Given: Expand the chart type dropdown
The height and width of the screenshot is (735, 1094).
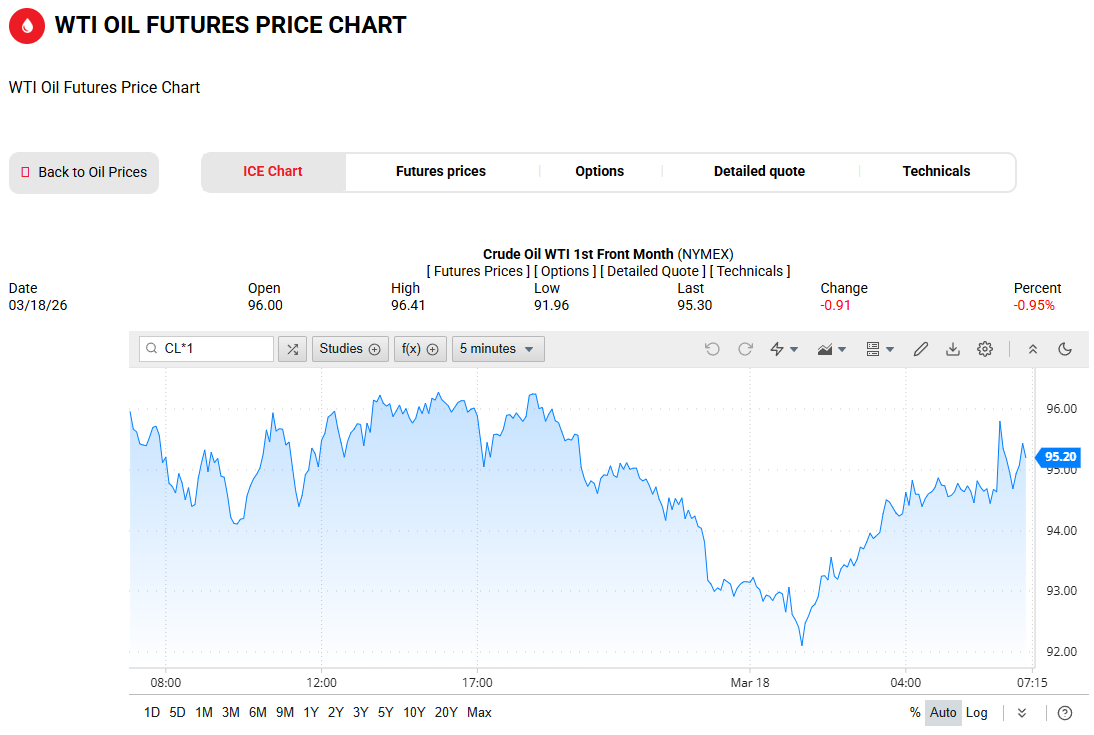Looking at the screenshot, I should (832, 349).
